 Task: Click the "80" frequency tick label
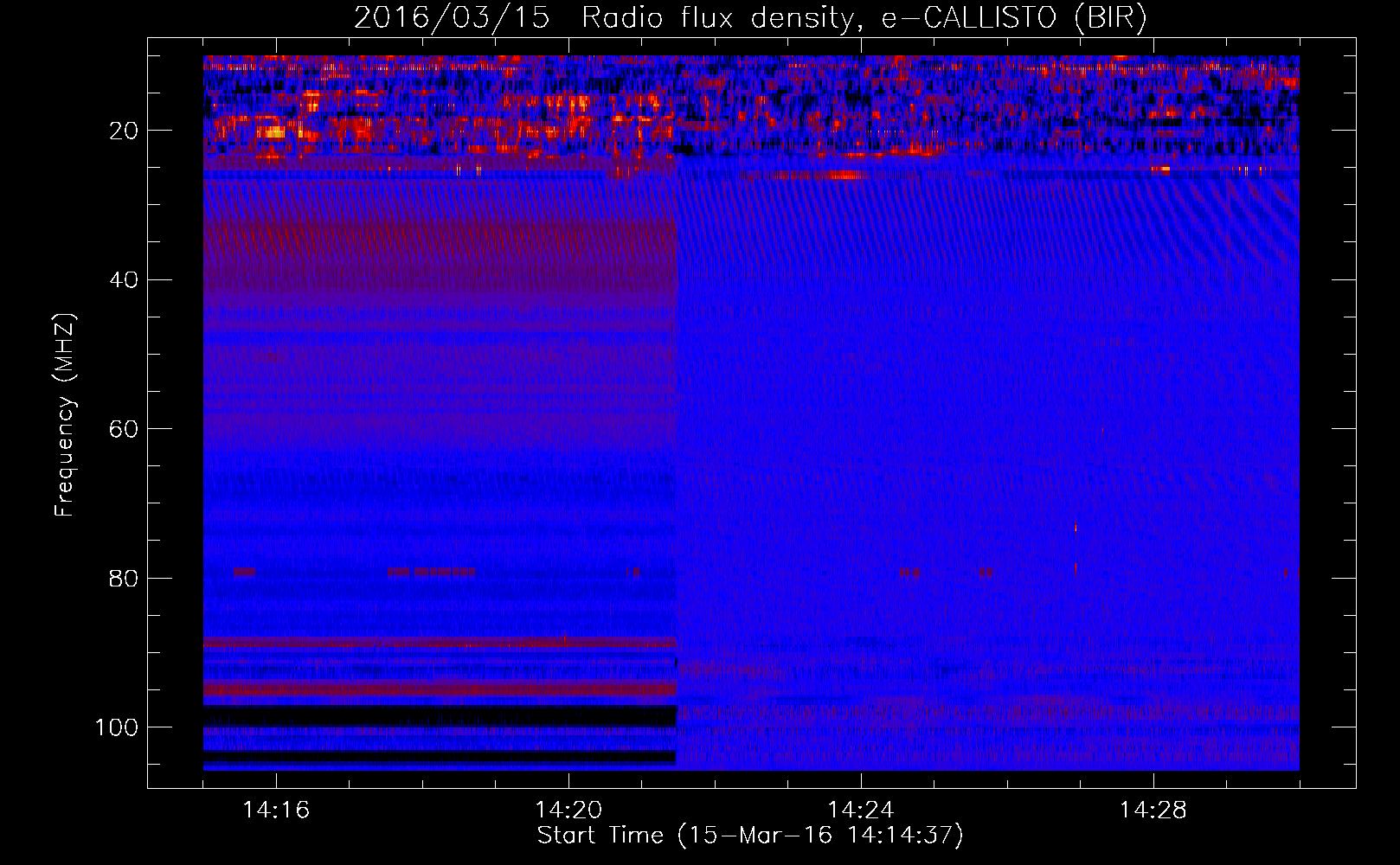125,578
